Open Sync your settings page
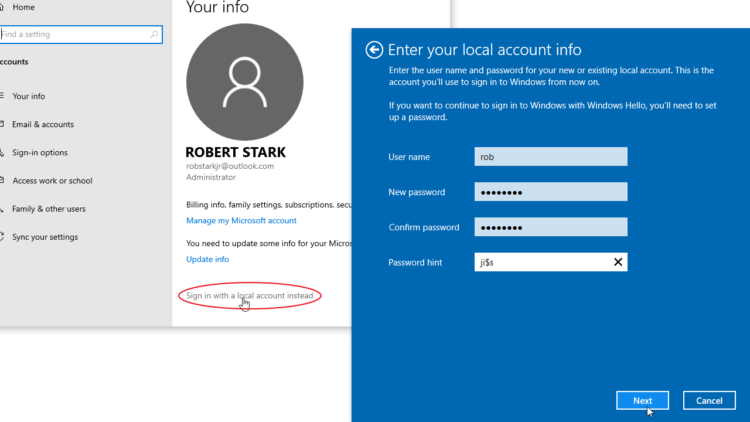Viewport: 750px width, 422px height. coord(44,237)
